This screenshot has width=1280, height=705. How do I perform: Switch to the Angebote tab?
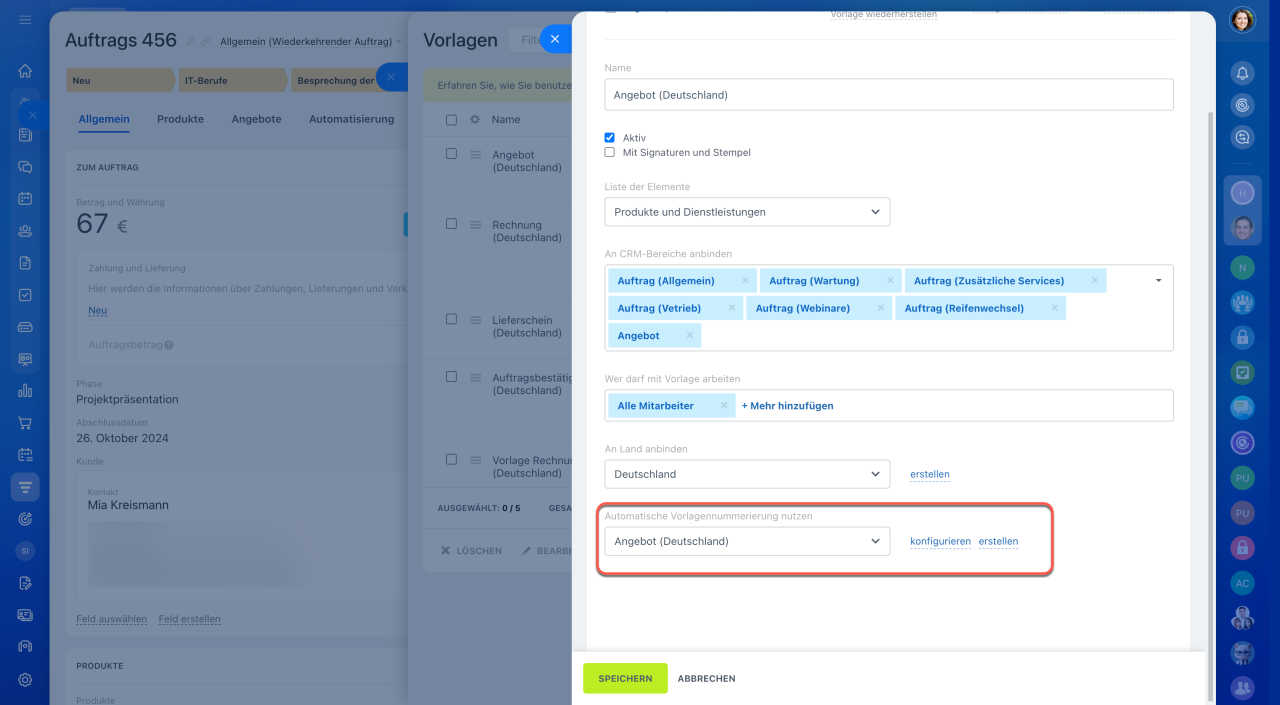pos(256,119)
